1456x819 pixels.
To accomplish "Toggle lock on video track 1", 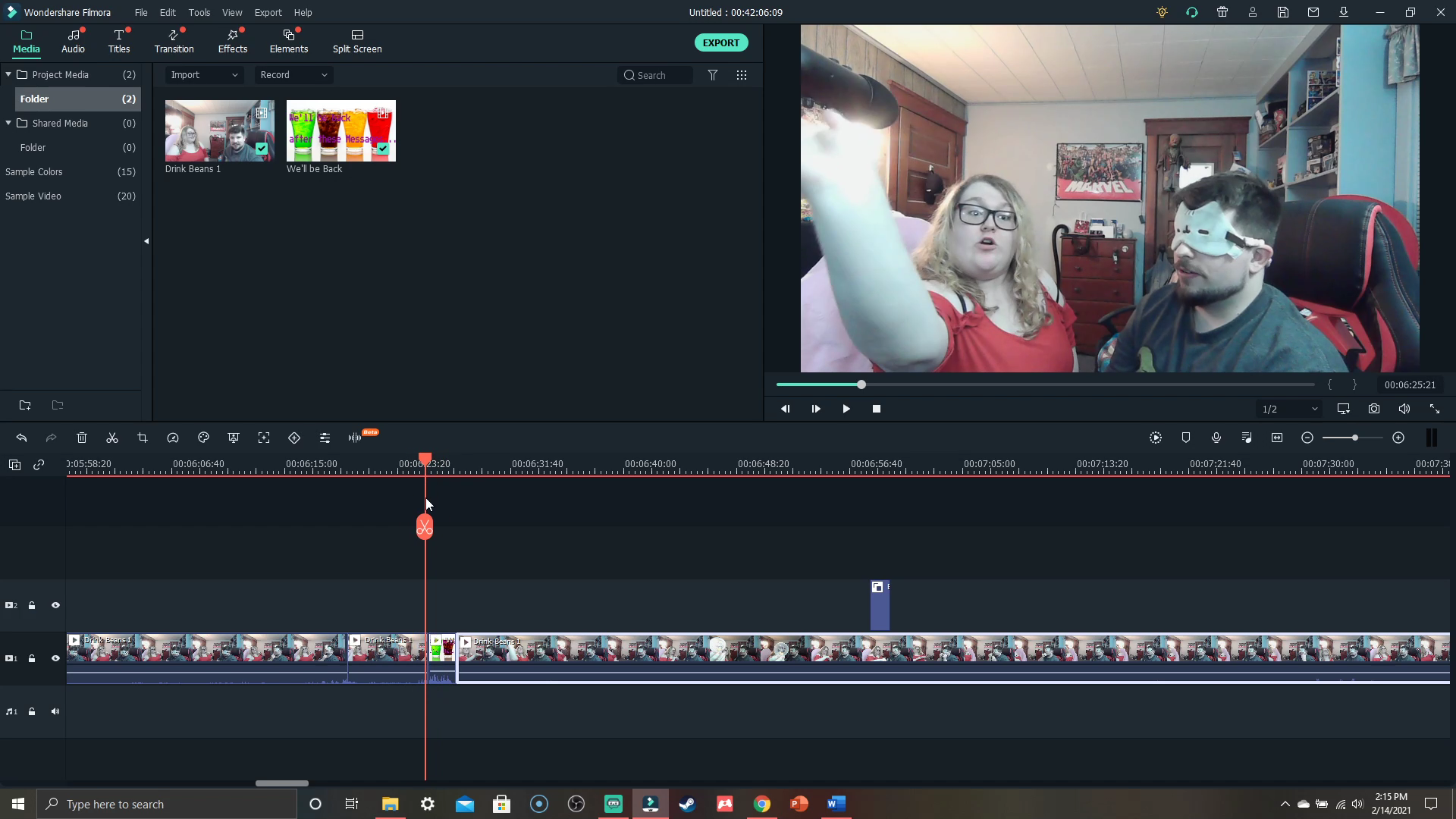I will 32,658.
